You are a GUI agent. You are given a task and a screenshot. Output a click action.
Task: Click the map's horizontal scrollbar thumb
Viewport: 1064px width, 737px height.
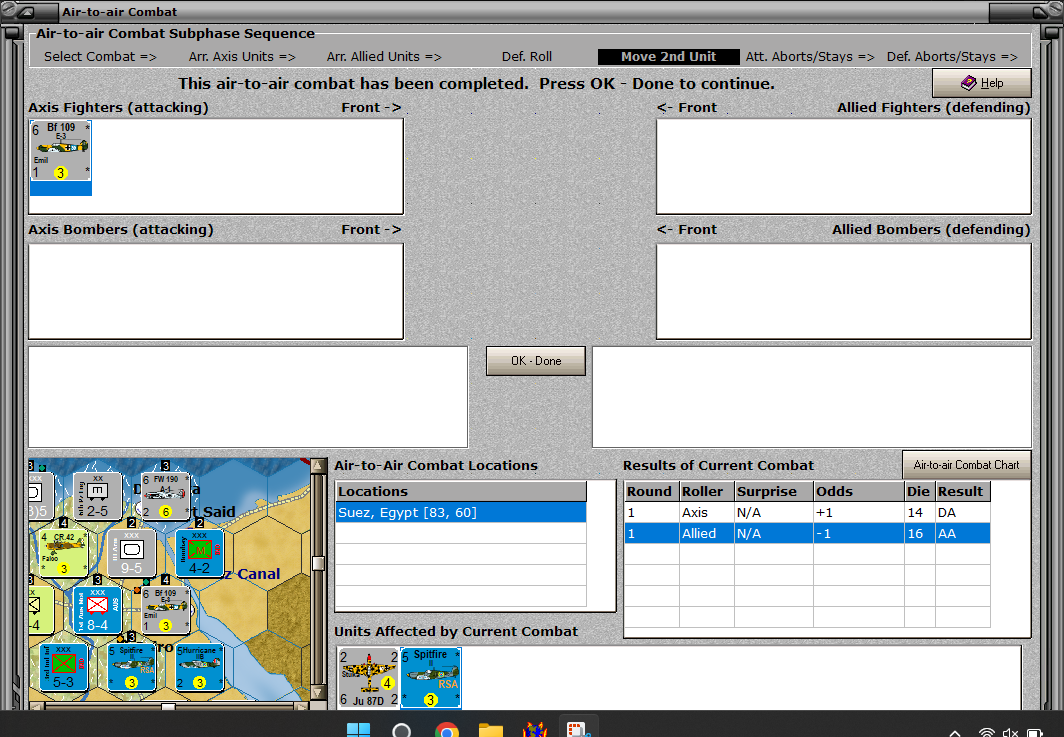point(168,706)
